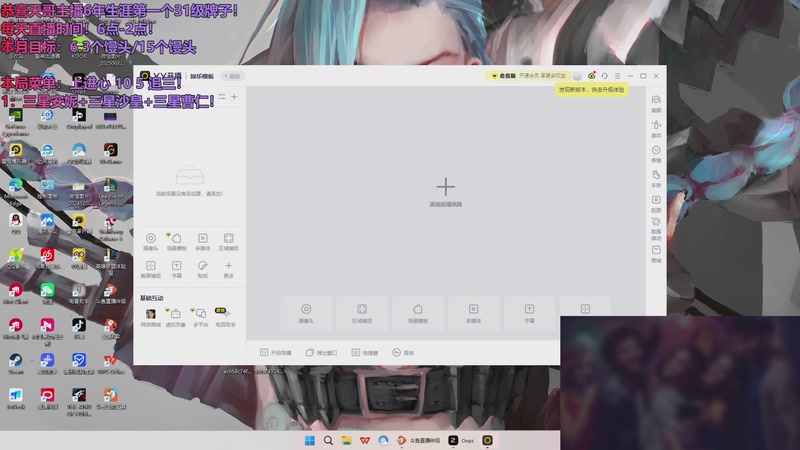Click the big plus 添加直播画面

tap(445, 191)
